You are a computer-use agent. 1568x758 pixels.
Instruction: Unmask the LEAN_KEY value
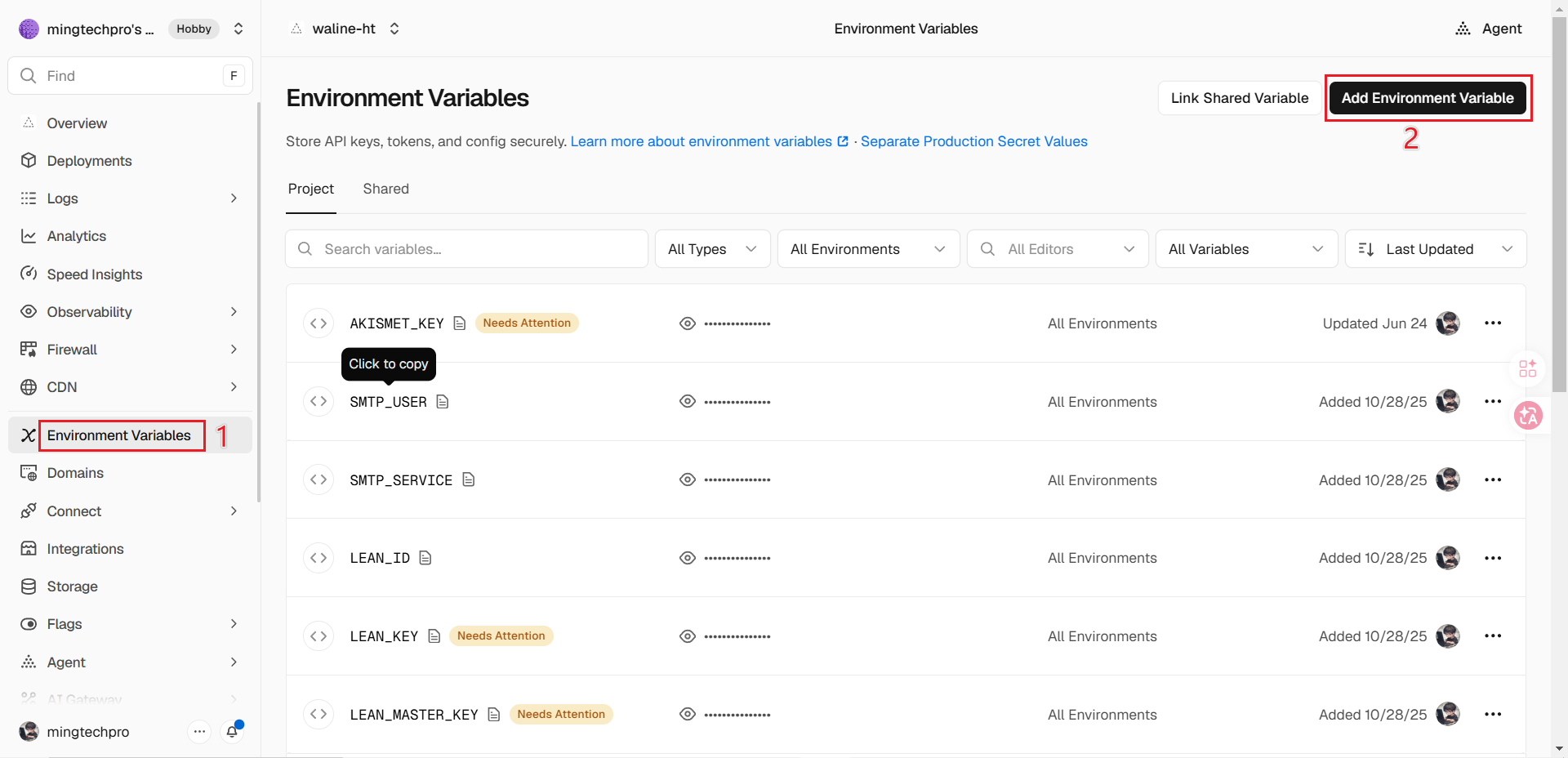[x=688, y=636]
